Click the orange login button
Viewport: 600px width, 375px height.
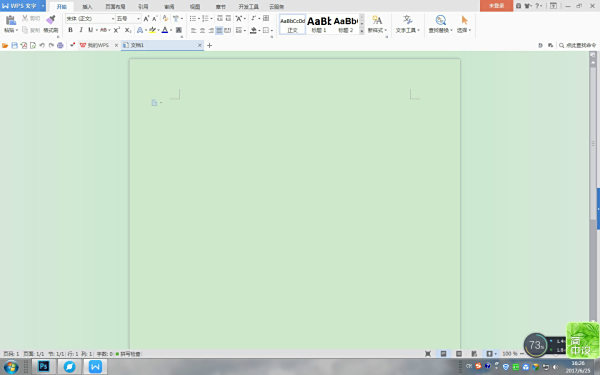pos(496,6)
